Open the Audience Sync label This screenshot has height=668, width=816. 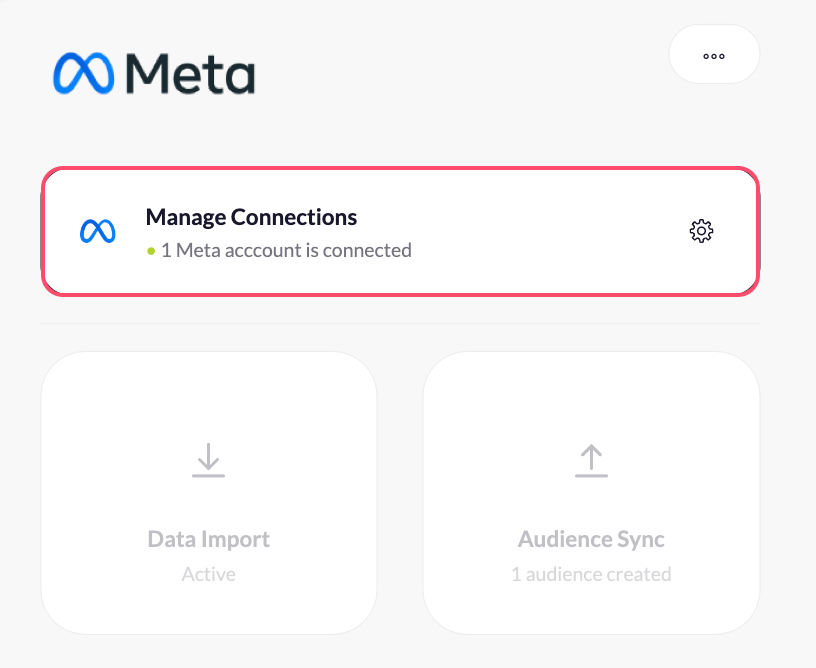click(591, 539)
